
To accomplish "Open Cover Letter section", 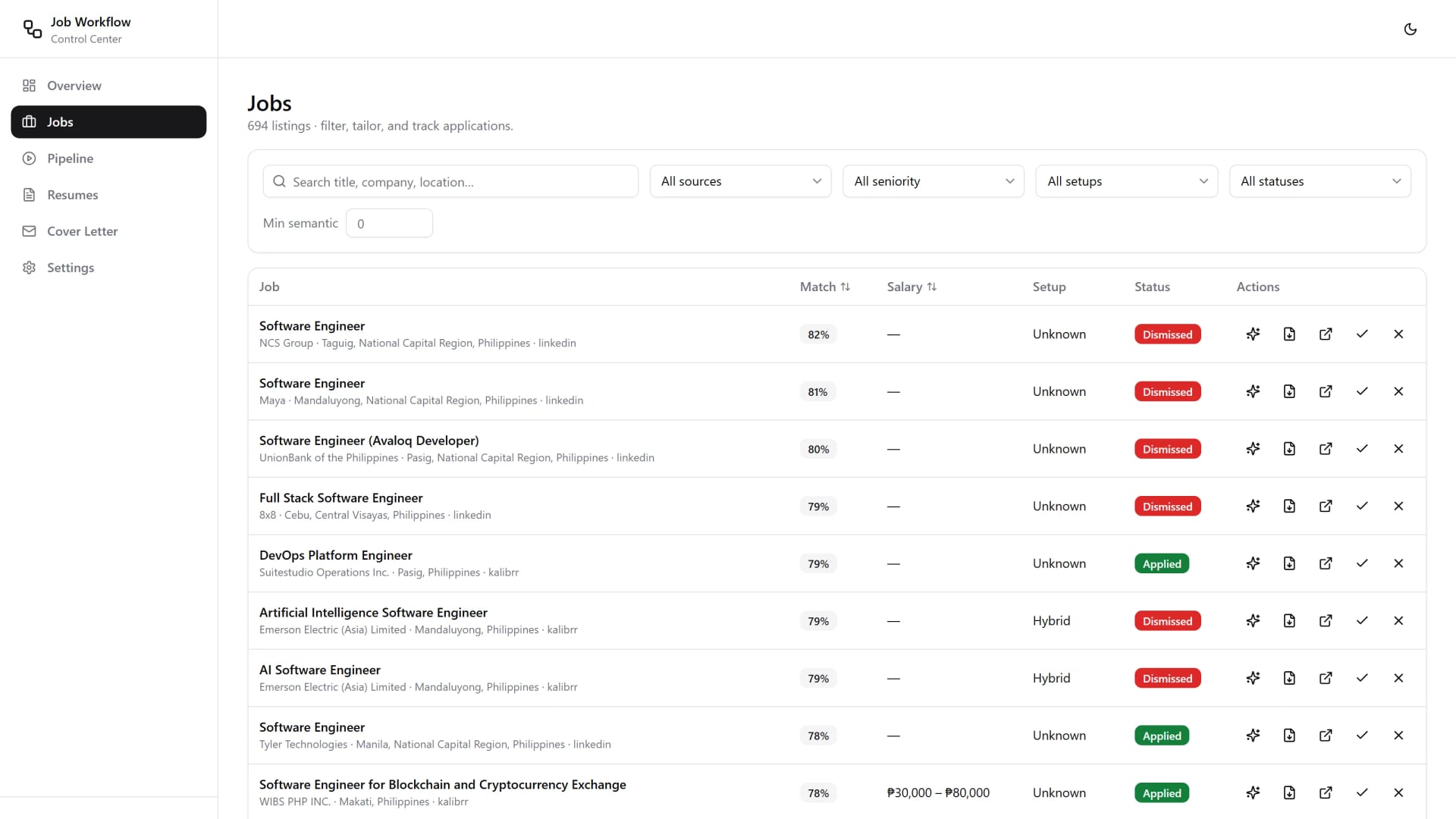I will coord(108,231).
